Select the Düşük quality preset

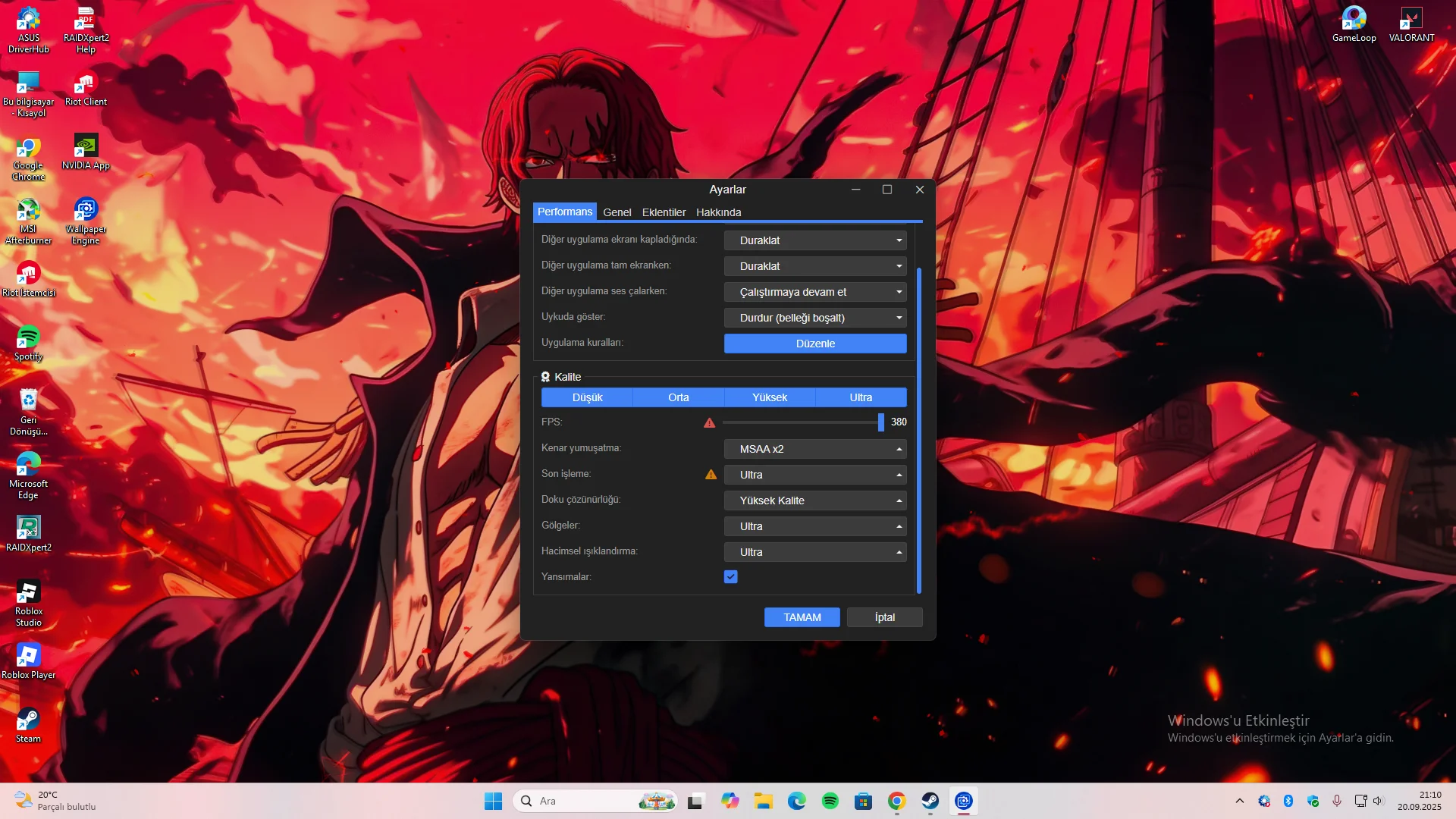tap(587, 397)
